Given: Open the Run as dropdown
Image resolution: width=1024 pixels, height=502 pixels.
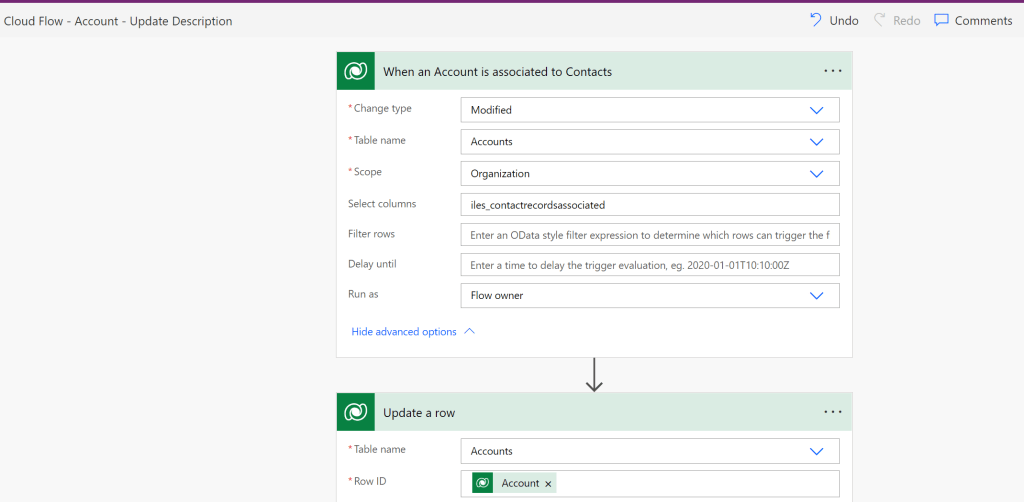Looking at the screenshot, I should coord(816,296).
